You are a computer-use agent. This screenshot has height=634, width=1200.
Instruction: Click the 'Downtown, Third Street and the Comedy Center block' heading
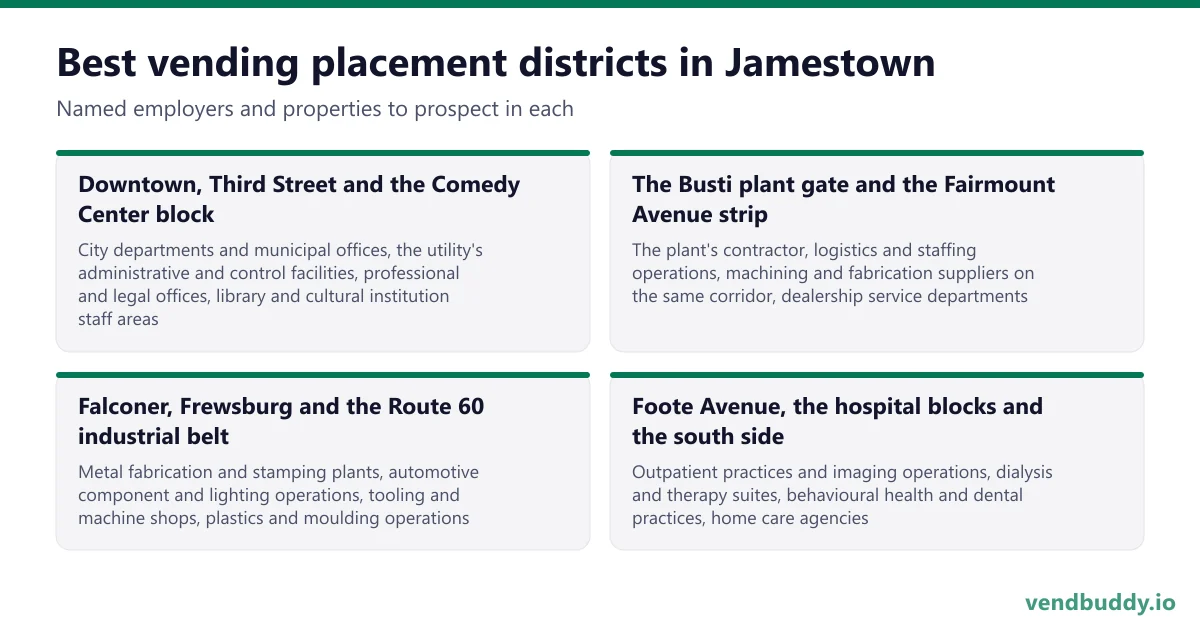coord(299,199)
